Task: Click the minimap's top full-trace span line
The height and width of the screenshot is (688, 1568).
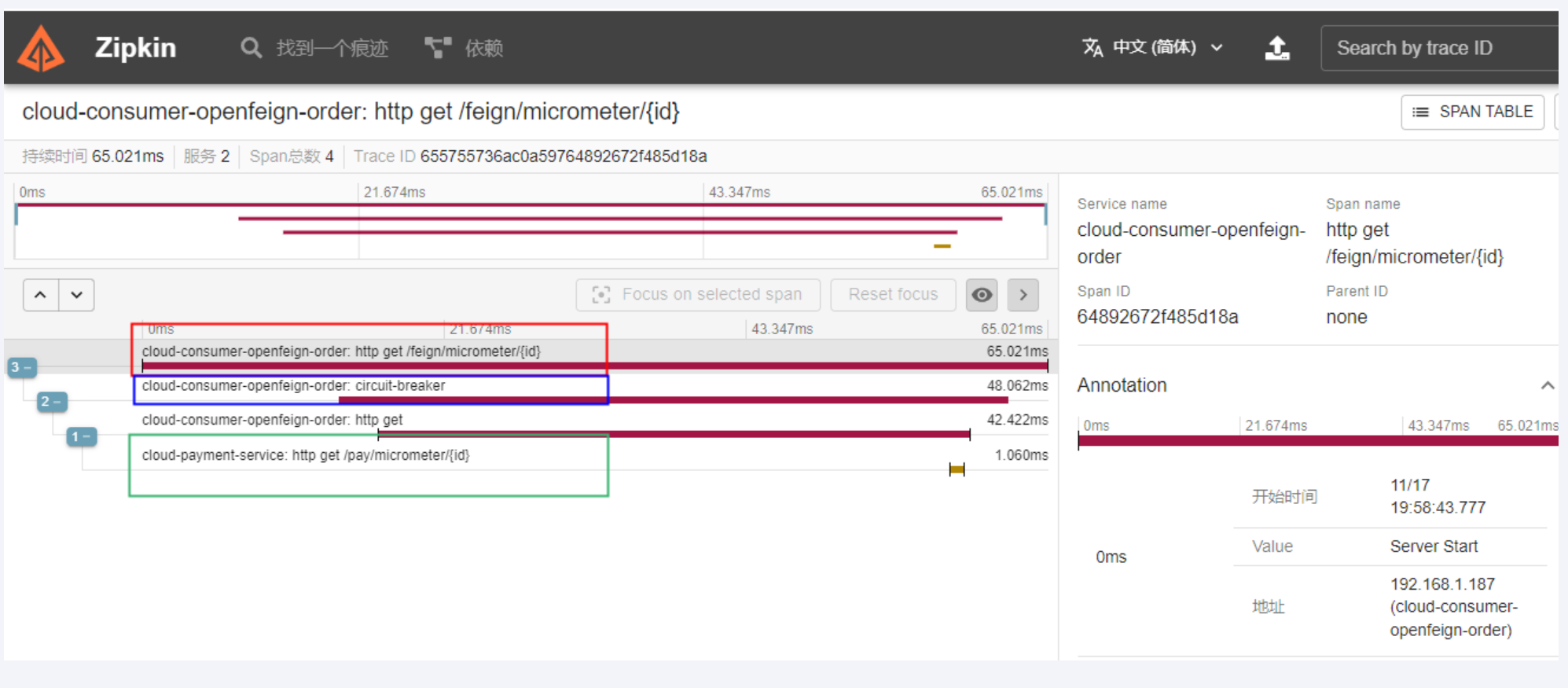Action: (x=531, y=204)
